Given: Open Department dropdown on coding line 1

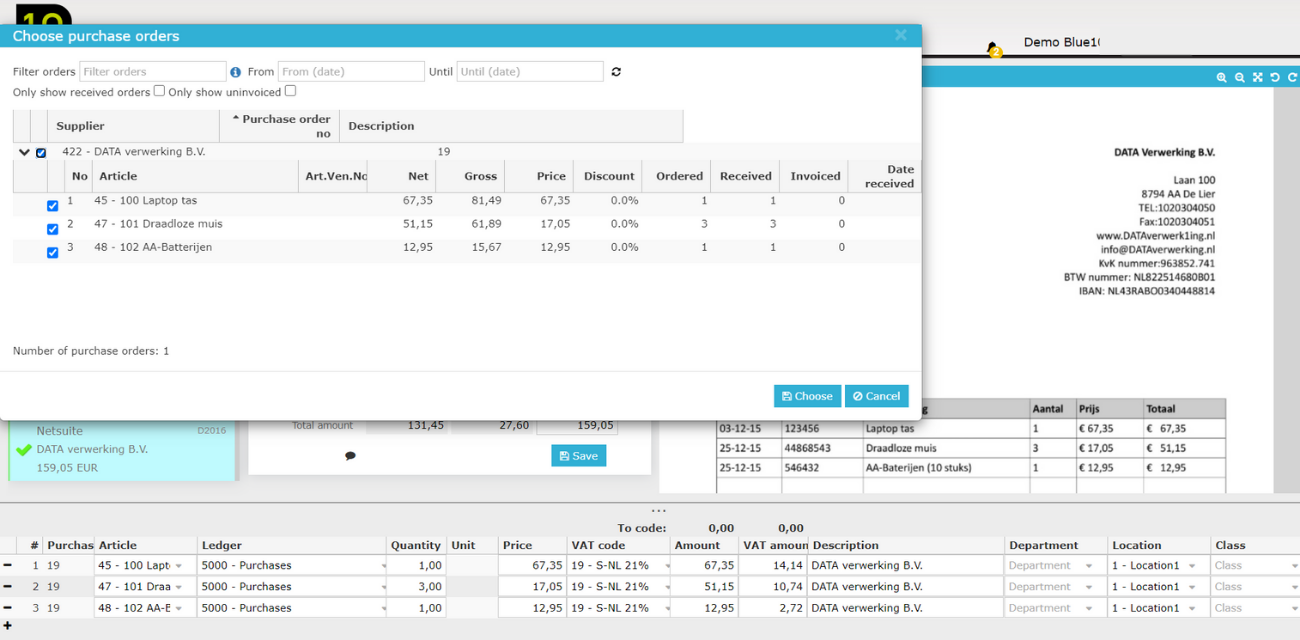Looking at the screenshot, I should 1089,566.
